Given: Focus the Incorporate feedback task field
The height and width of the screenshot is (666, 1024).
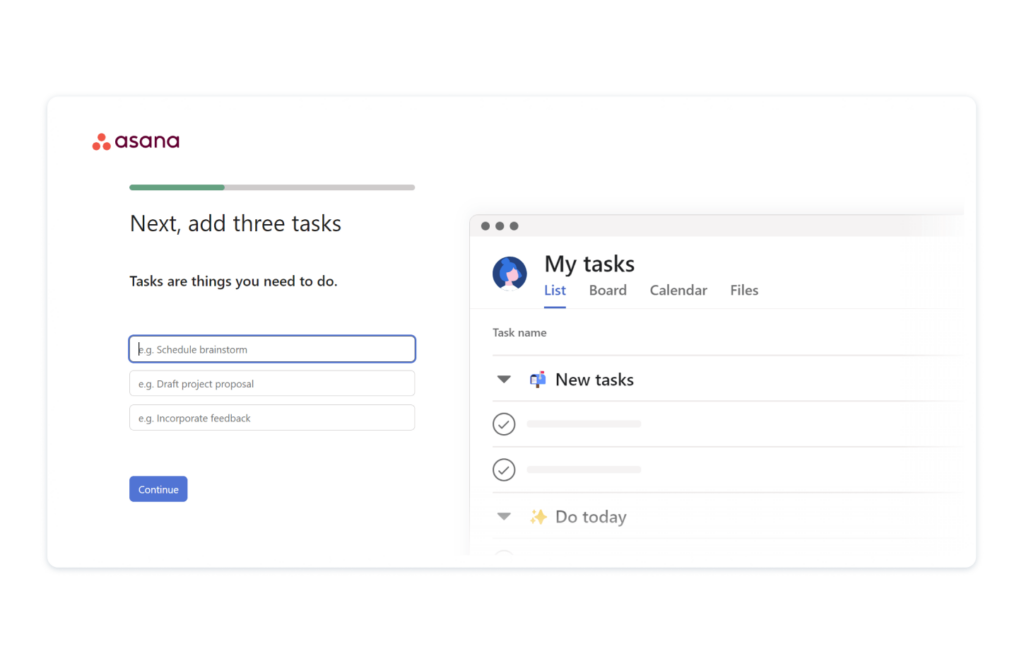Looking at the screenshot, I should pos(272,418).
